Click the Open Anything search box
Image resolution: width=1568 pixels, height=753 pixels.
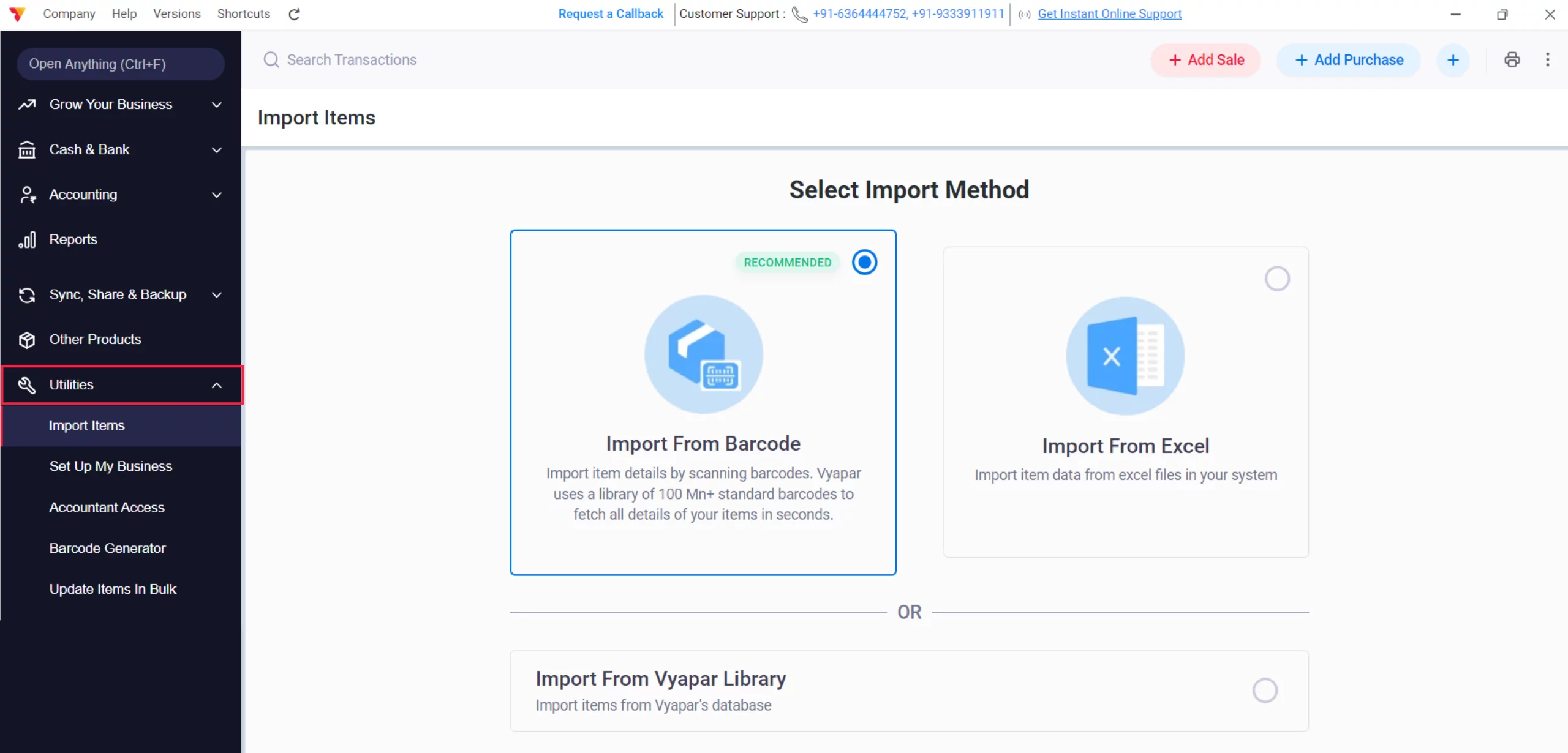[x=121, y=64]
